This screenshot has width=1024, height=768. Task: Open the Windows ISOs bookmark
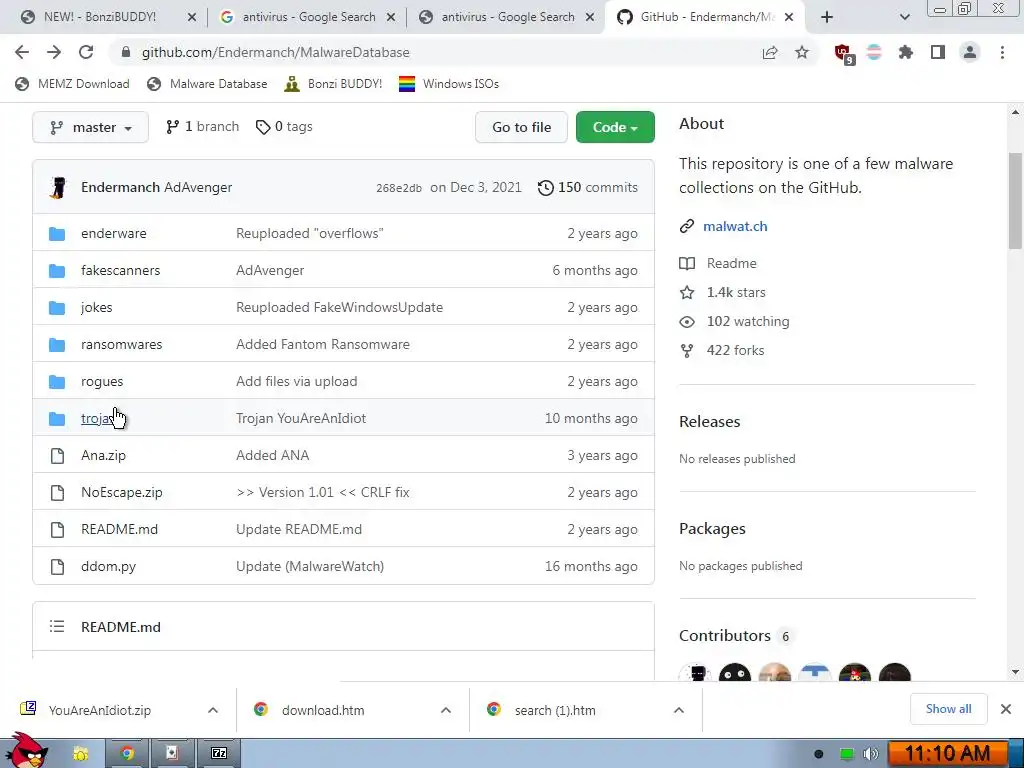449,84
